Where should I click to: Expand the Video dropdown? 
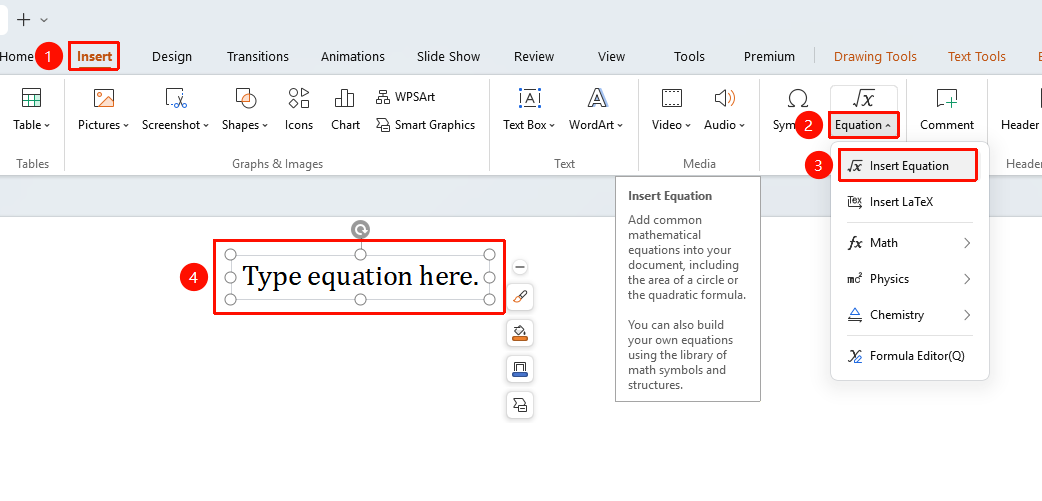pyautogui.click(x=688, y=126)
